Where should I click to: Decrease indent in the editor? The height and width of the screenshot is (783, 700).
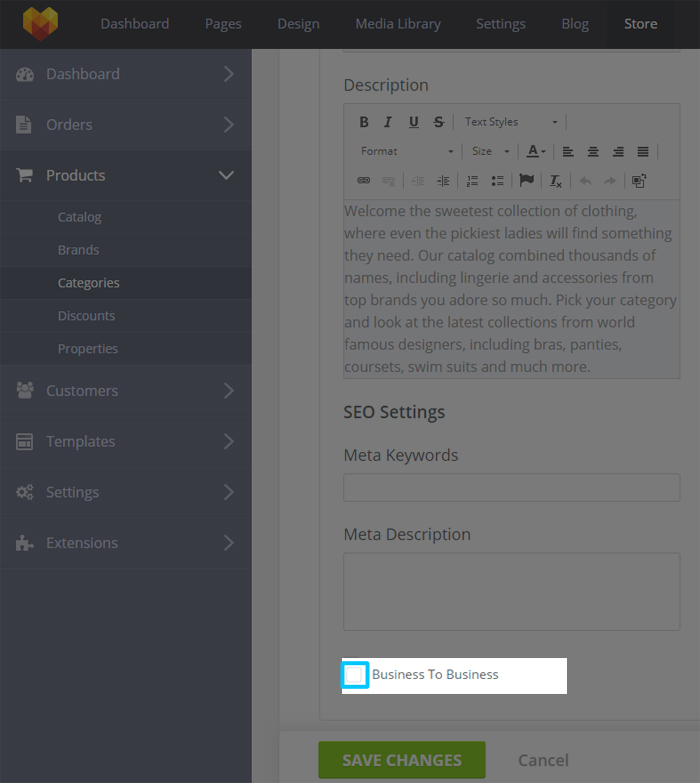pos(418,181)
